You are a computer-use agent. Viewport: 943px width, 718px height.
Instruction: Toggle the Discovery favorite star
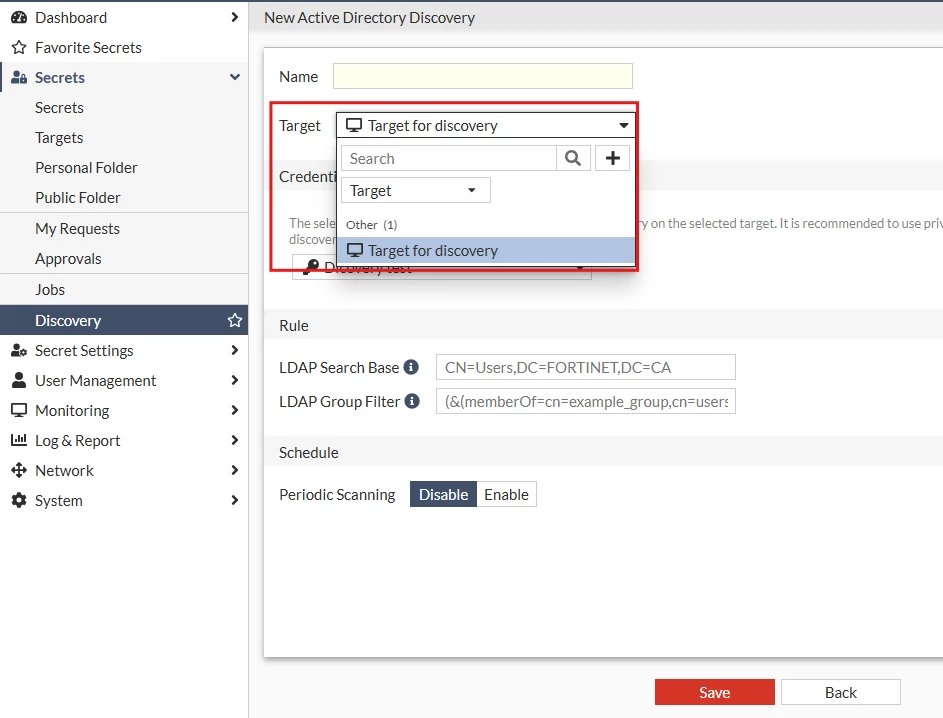pyautogui.click(x=235, y=321)
